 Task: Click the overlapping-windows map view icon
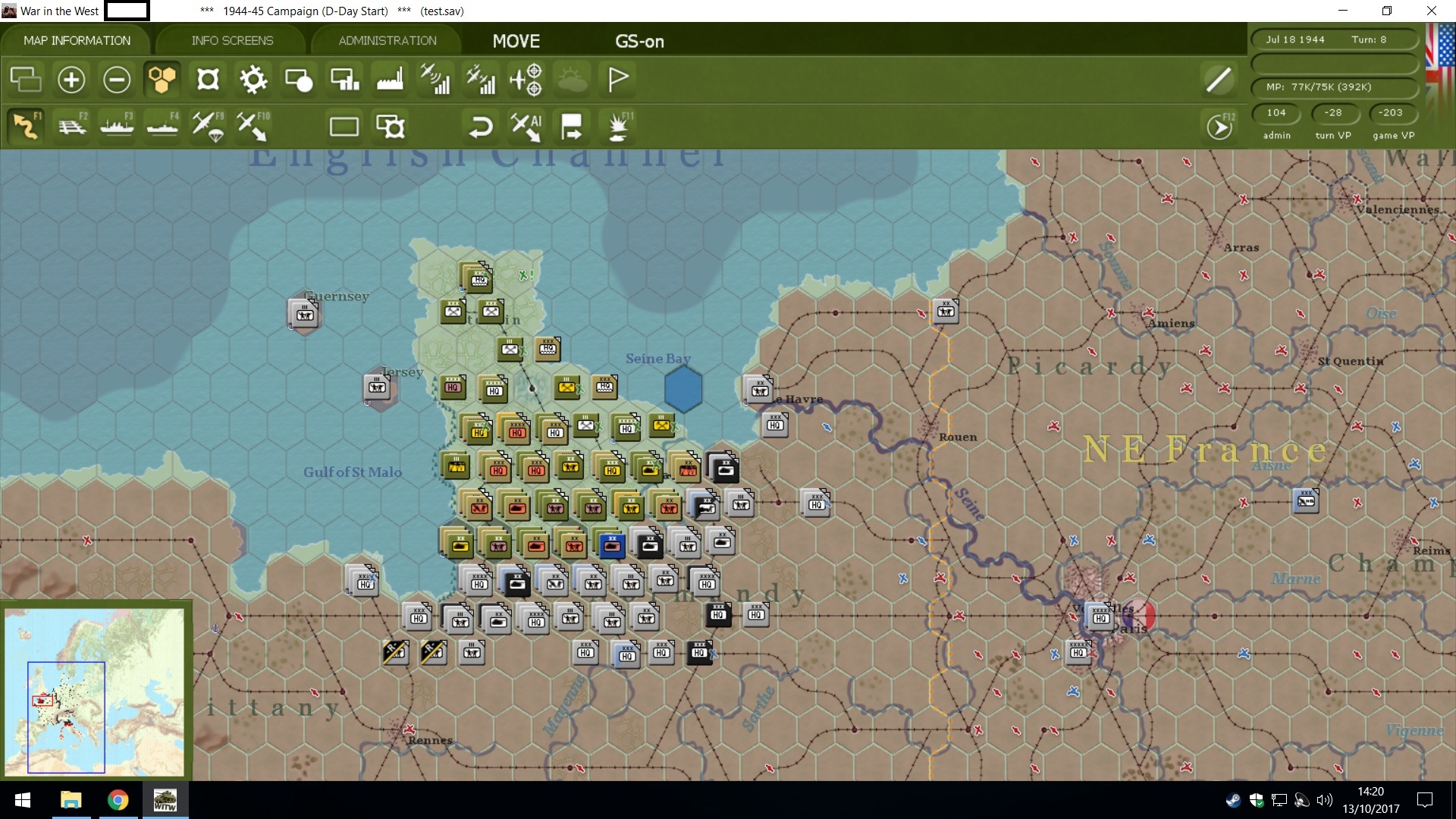click(x=26, y=79)
